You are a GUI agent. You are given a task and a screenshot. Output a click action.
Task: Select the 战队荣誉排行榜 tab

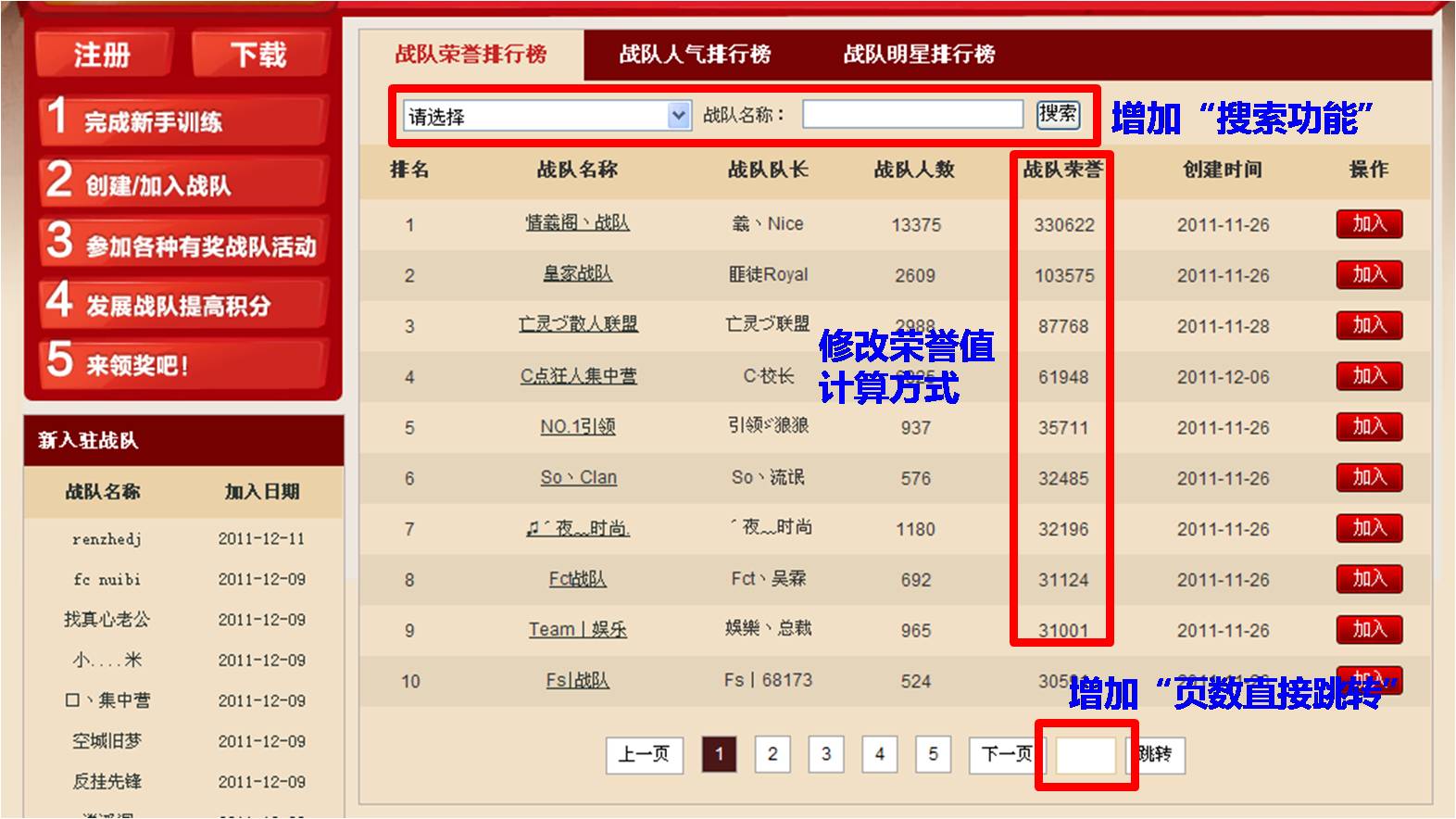471,55
